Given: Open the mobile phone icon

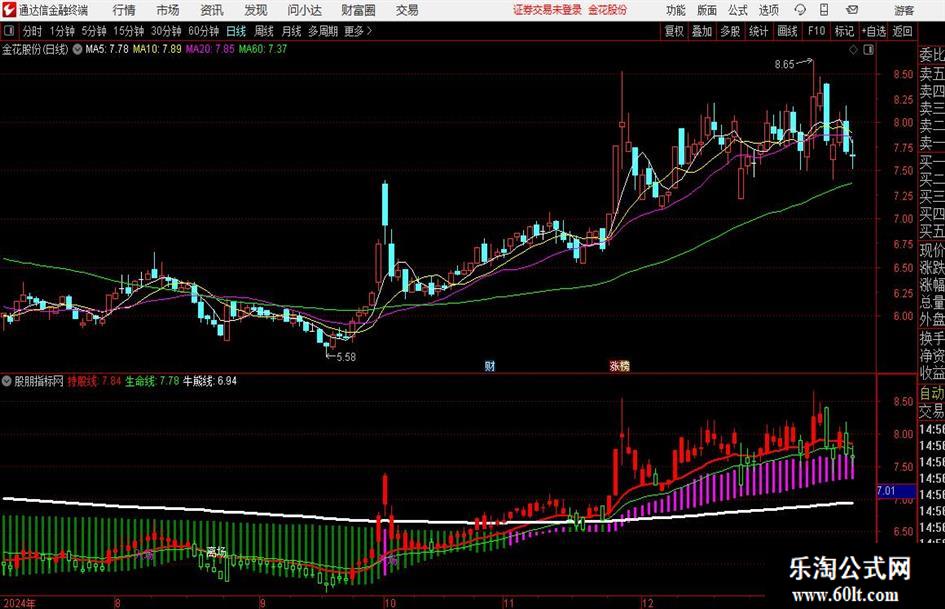Looking at the screenshot, I should click(x=824, y=10).
